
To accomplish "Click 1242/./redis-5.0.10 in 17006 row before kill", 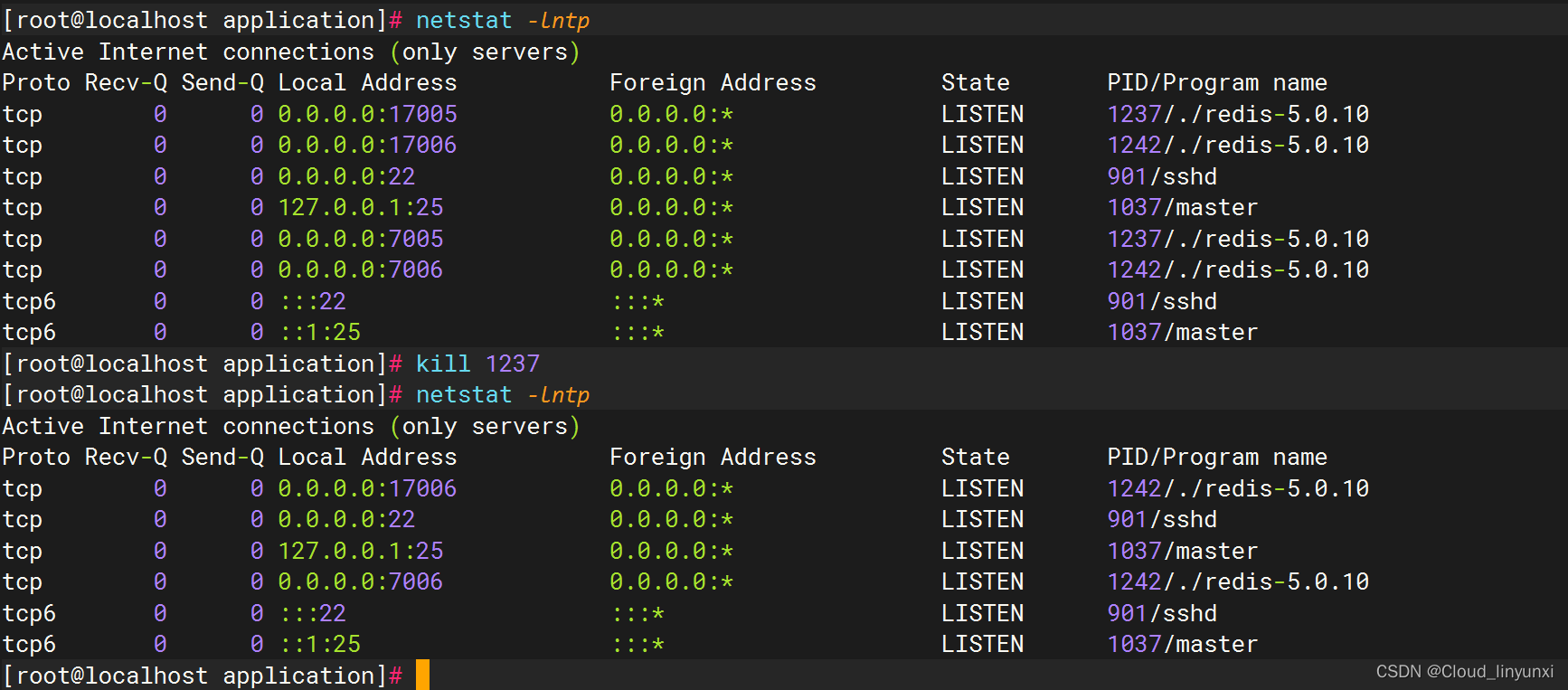I will 1238,145.
